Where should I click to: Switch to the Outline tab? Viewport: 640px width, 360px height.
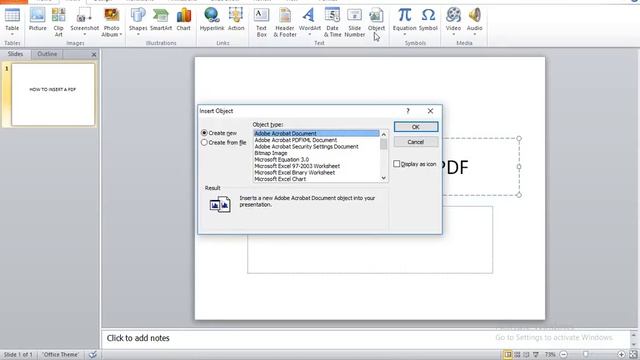click(x=47, y=54)
